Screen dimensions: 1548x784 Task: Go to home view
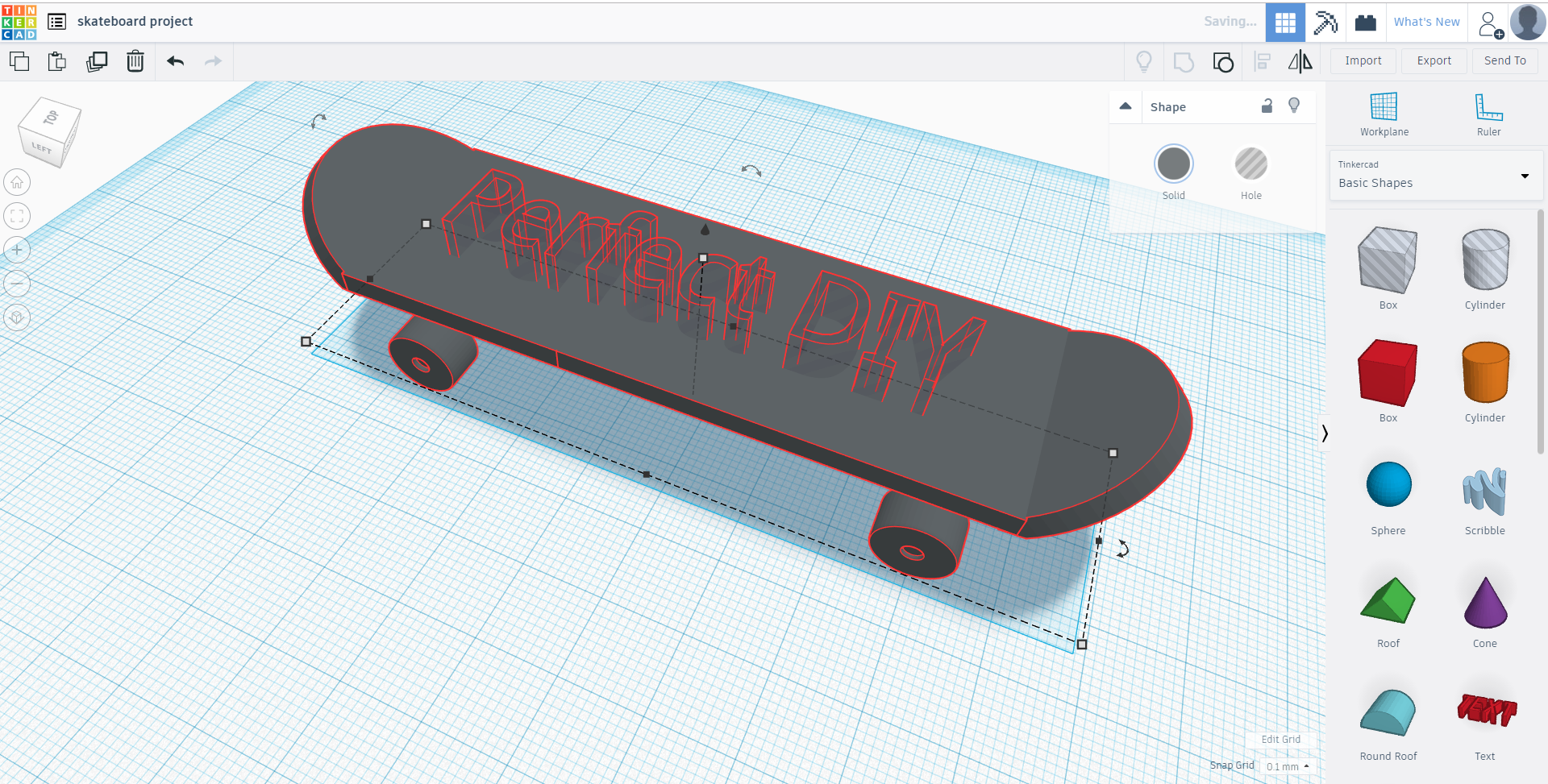17,183
